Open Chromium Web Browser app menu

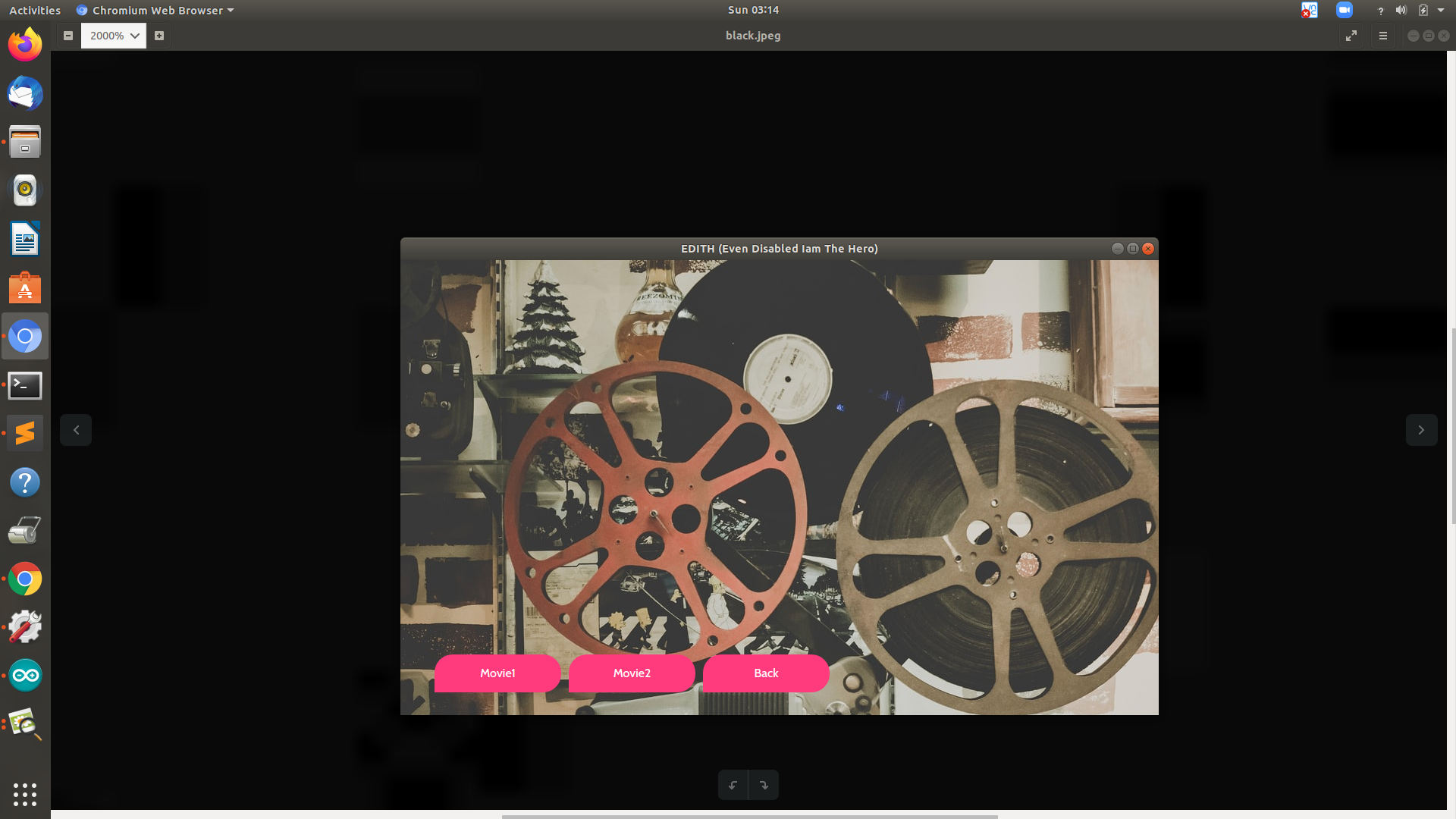click(155, 10)
